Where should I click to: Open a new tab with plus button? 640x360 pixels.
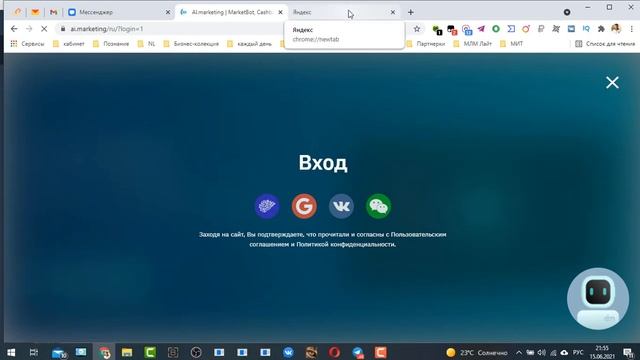(x=411, y=12)
